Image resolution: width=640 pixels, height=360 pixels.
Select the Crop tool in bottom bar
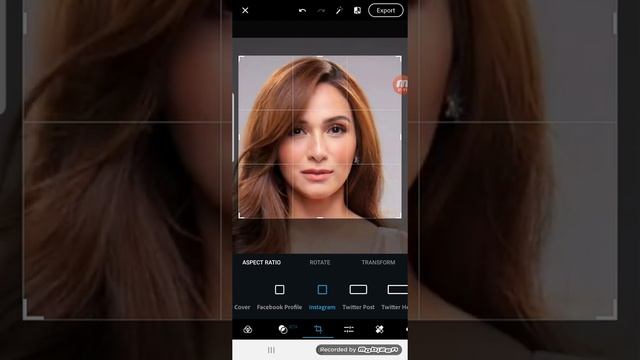(318, 329)
